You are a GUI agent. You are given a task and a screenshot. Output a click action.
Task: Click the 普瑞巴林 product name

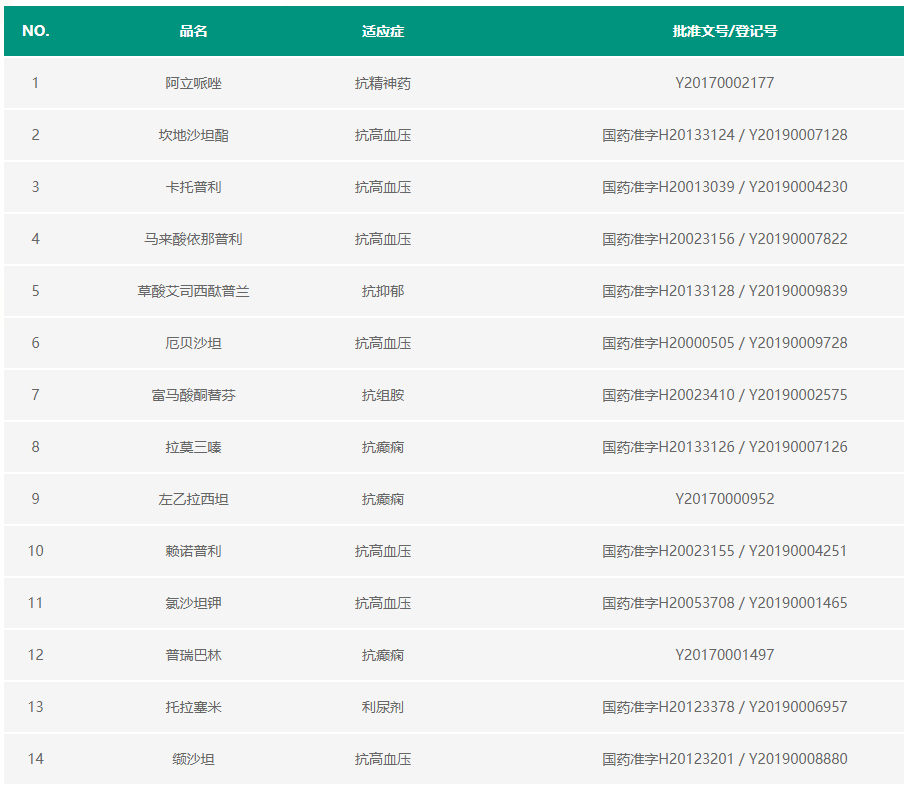pos(193,655)
